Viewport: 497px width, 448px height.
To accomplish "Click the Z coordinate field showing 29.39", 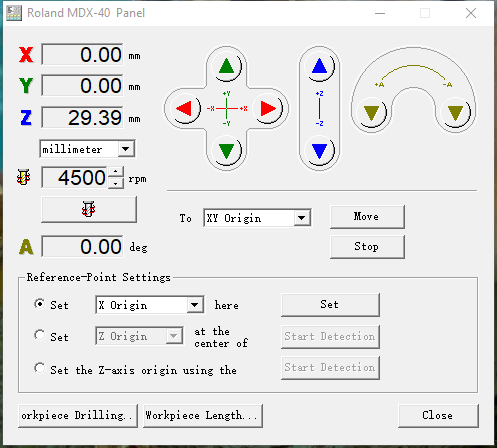I will [82, 117].
